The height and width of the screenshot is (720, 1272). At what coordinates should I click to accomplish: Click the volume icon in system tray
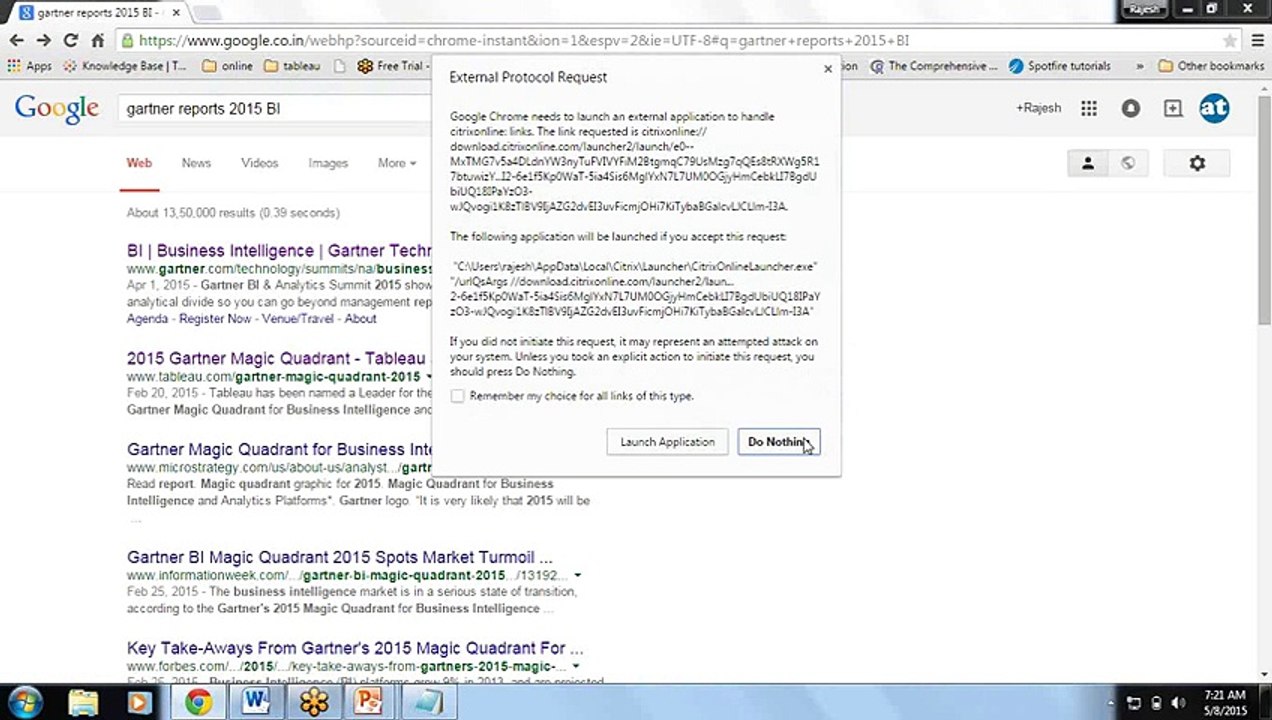(1178, 703)
